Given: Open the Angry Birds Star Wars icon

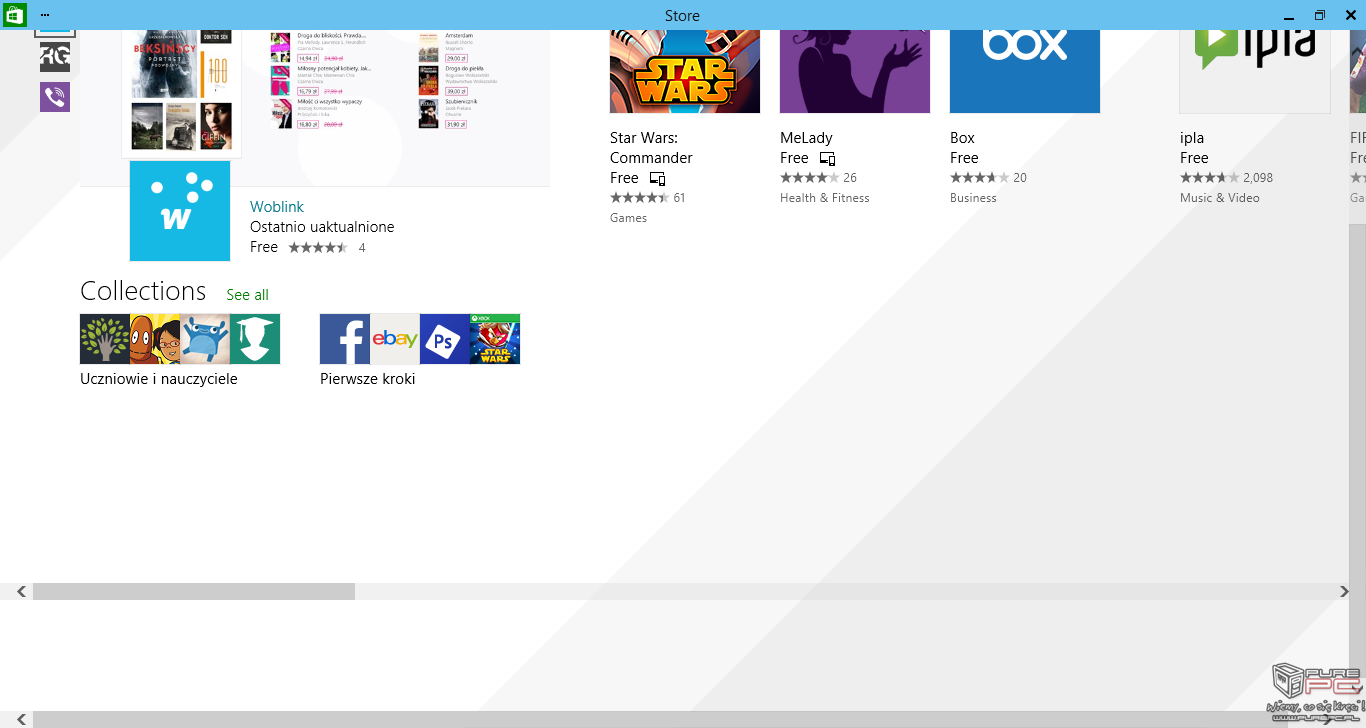Looking at the screenshot, I should pyautogui.click(x=495, y=339).
